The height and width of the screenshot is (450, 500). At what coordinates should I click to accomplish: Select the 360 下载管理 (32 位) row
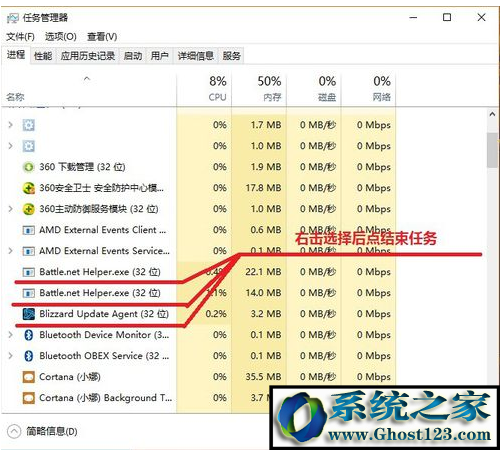pos(199,167)
